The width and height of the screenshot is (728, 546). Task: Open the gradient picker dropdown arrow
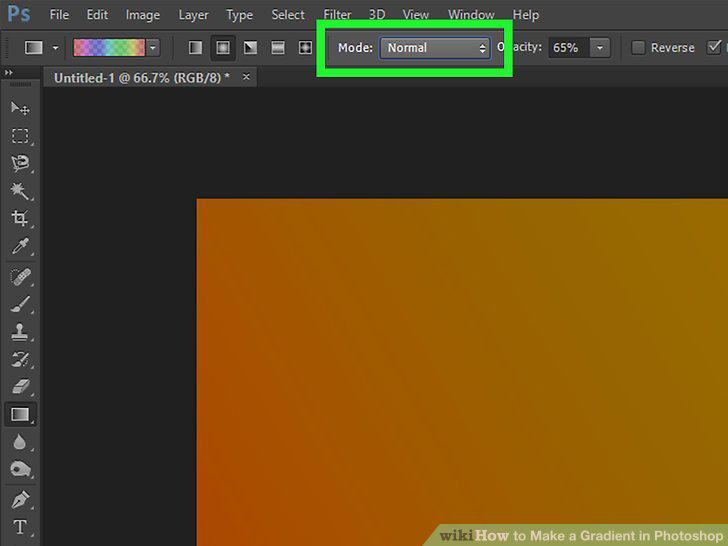[x=153, y=47]
